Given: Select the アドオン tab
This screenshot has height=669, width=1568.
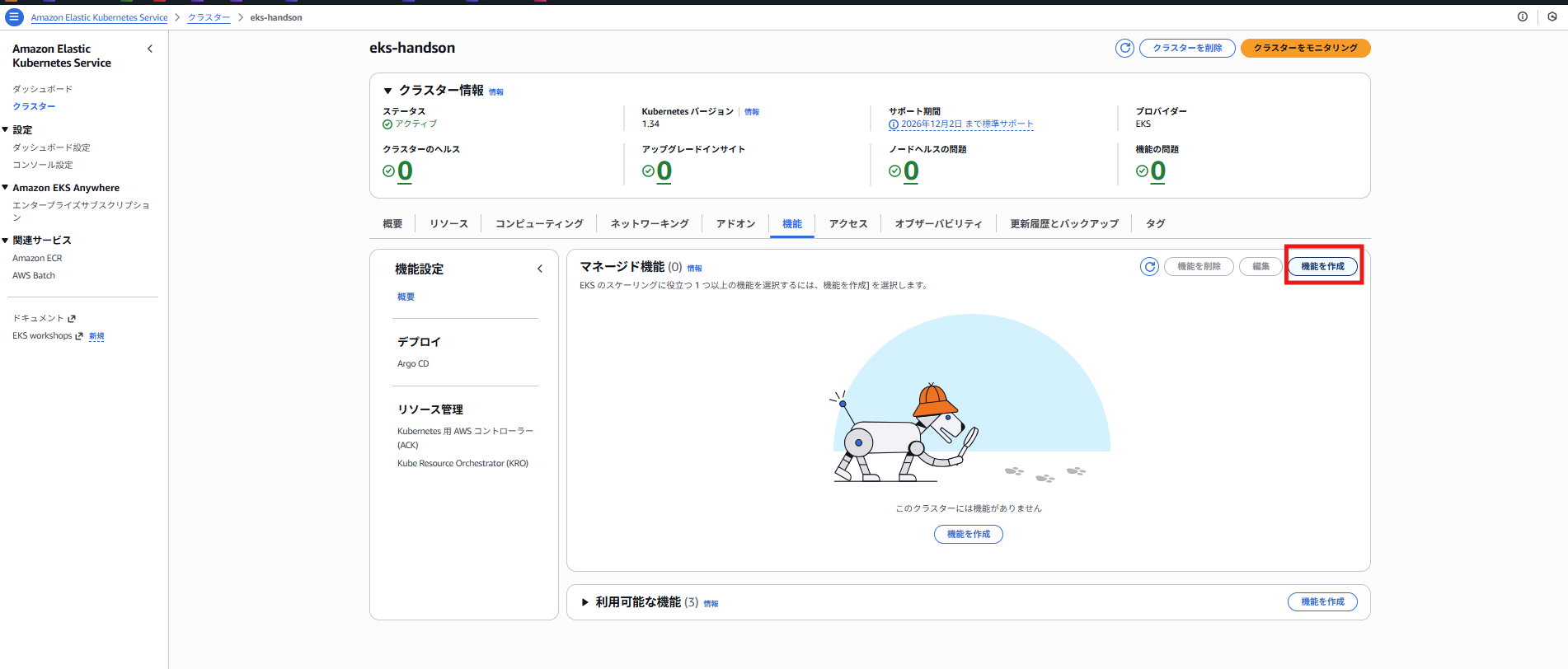Looking at the screenshot, I should (x=735, y=223).
